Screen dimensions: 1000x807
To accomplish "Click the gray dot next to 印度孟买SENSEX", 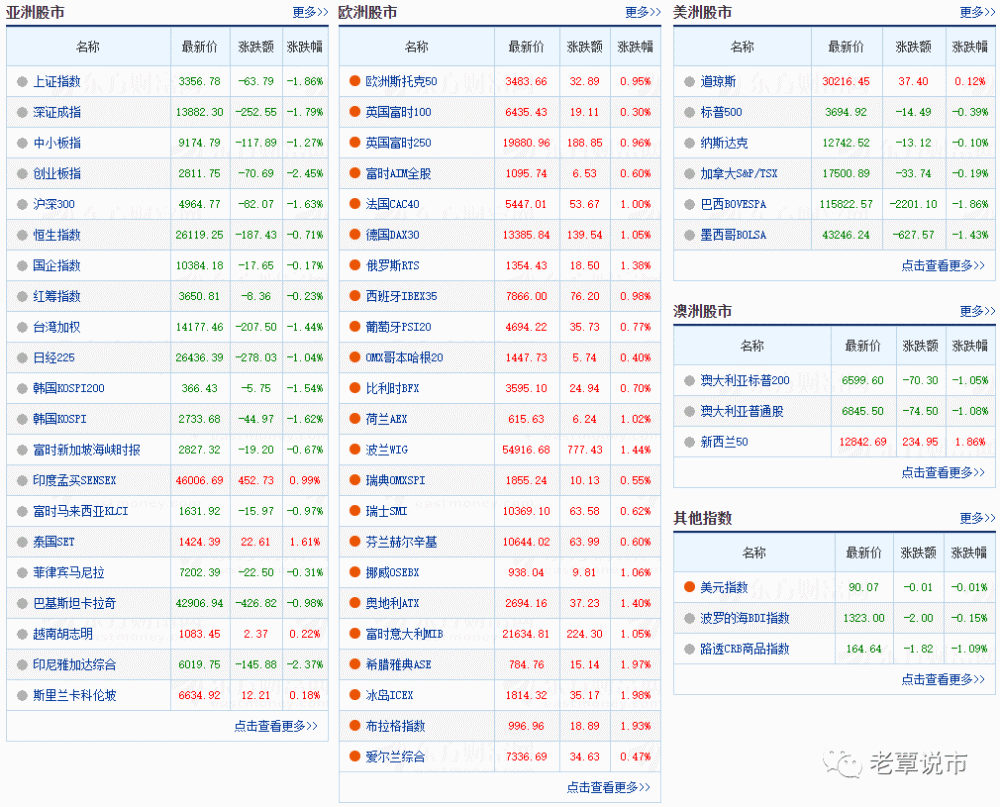I will pyautogui.click(x=22, y=480).
